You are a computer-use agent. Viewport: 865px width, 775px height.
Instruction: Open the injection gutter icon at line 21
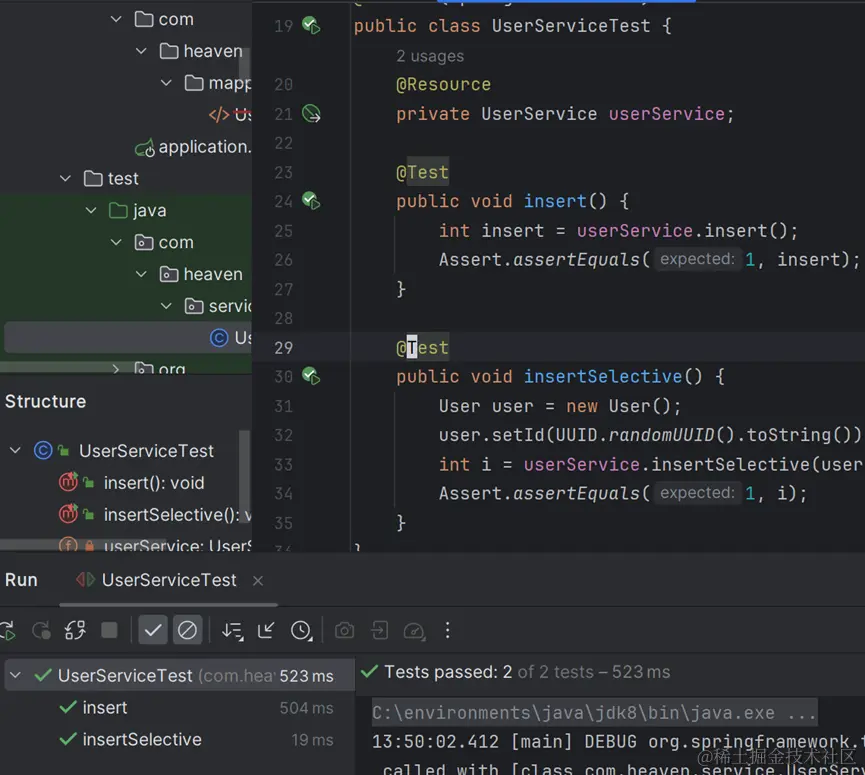click(311, 114)
